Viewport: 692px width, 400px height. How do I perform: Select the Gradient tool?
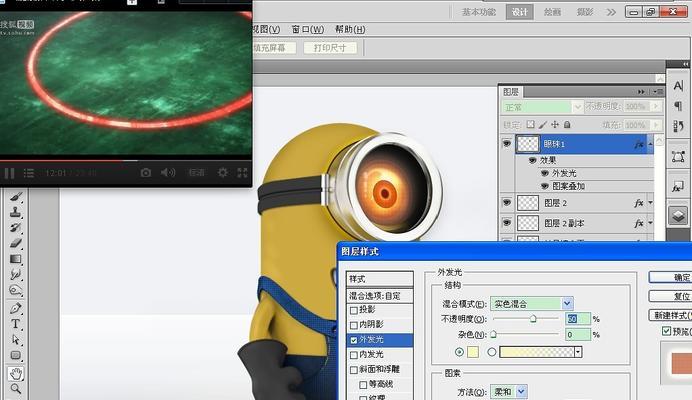16,259
